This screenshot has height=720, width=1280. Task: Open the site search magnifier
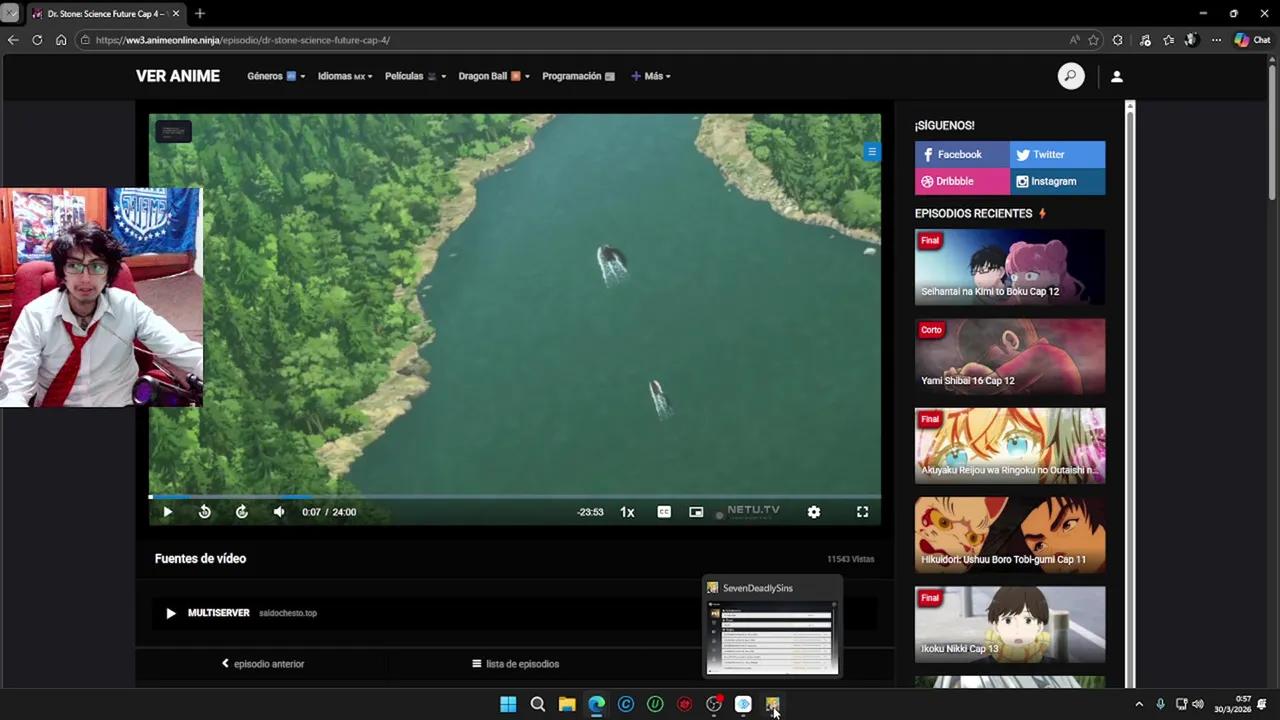point(1071,76)
